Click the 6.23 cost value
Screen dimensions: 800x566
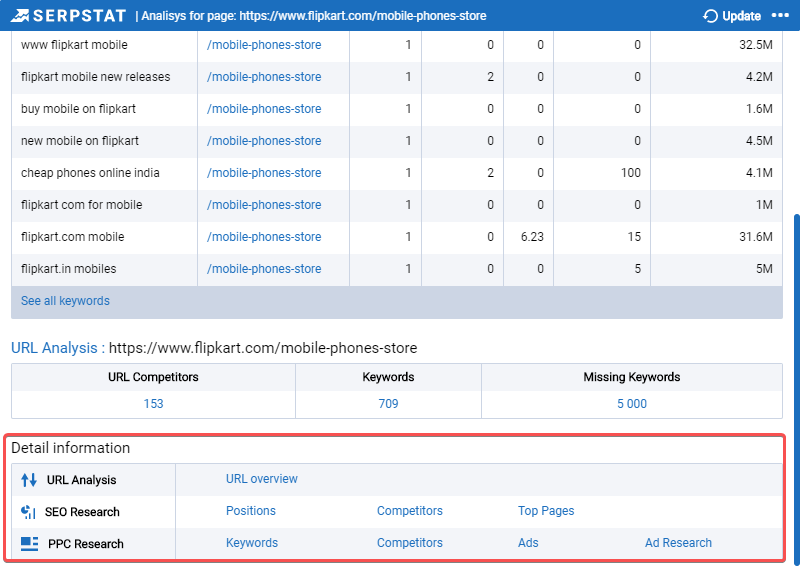(532, 237)
